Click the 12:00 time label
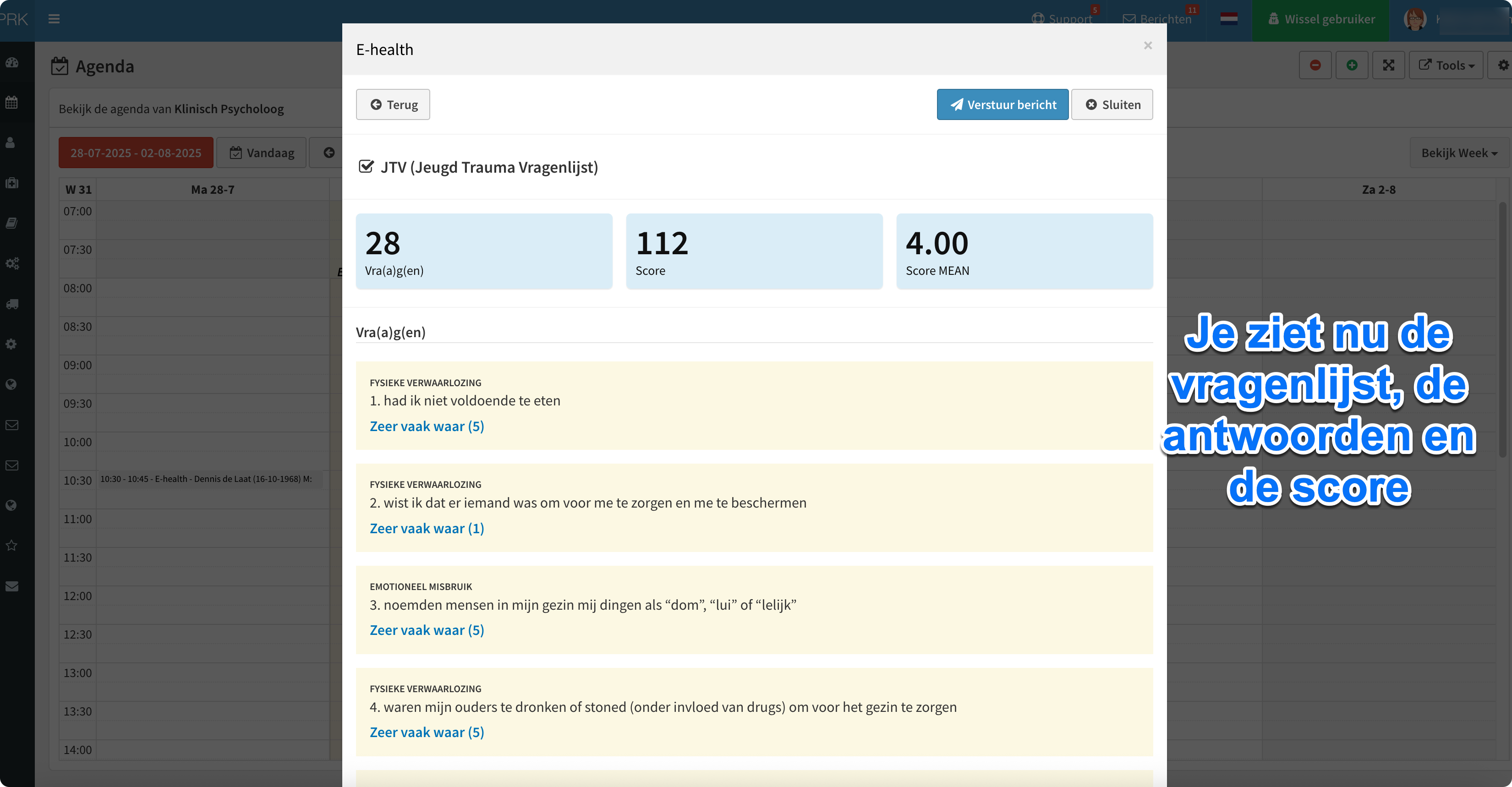 (x=77, y=596)
